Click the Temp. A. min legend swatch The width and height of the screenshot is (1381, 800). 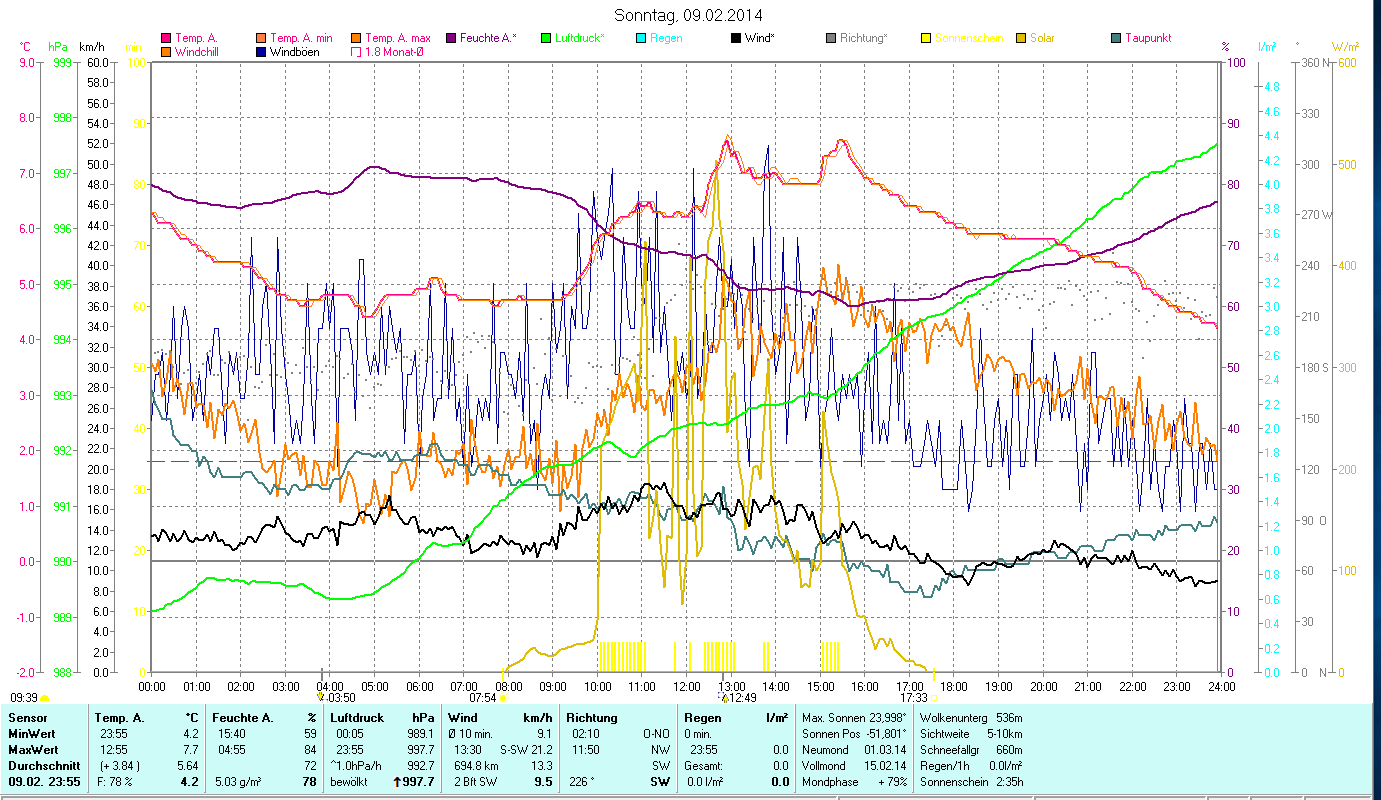click(x=262, y=38)
